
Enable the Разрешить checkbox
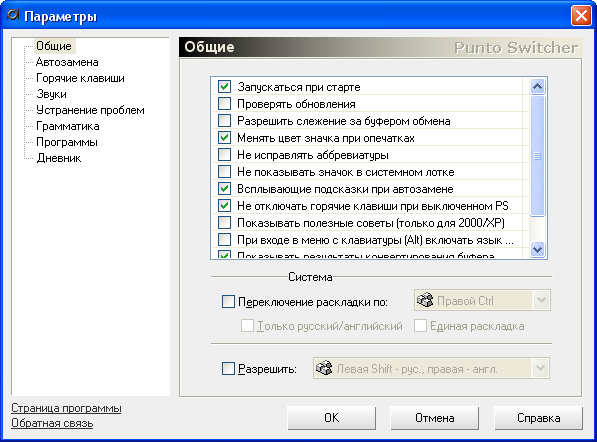click(228, 369)
